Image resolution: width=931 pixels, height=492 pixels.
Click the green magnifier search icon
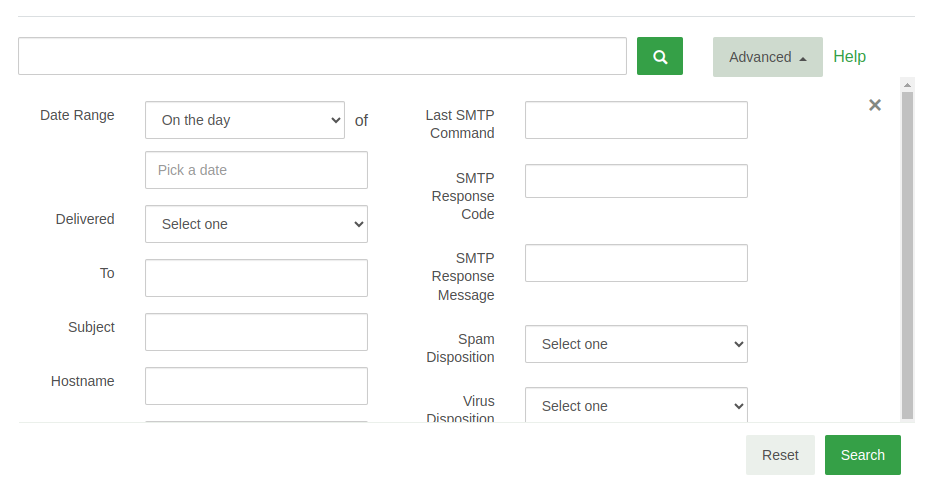[x=660, y=56]
